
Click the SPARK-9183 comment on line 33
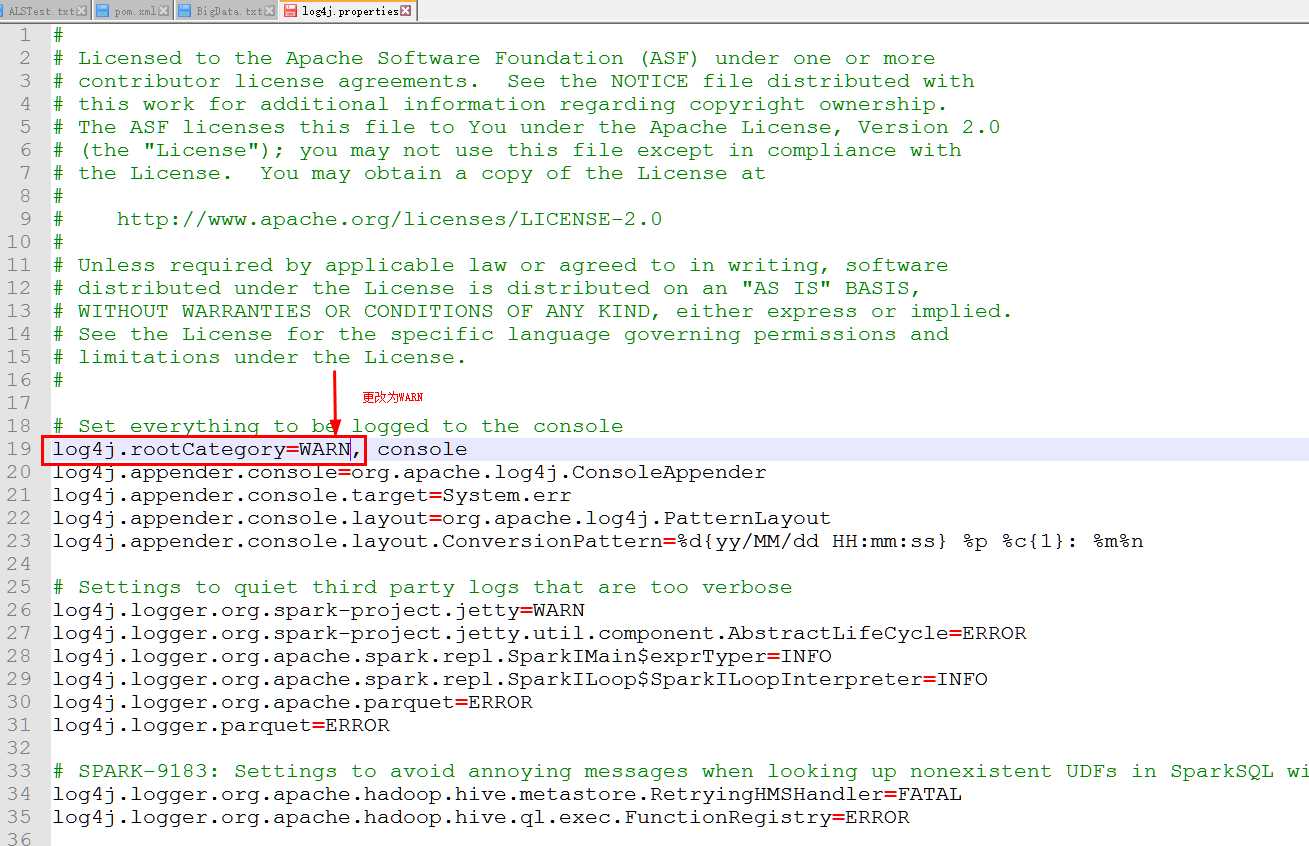[680, 771]
